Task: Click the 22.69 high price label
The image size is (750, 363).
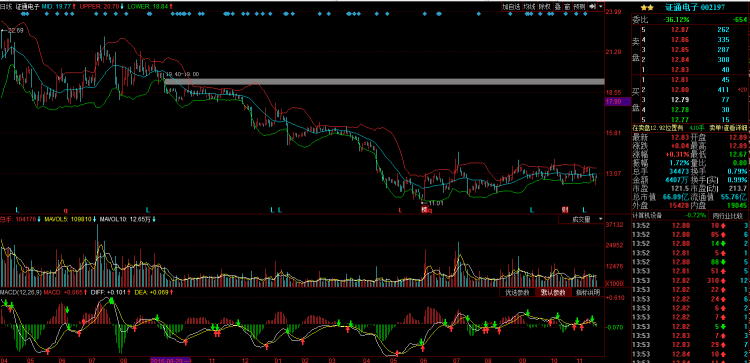Action: [15, 31]
